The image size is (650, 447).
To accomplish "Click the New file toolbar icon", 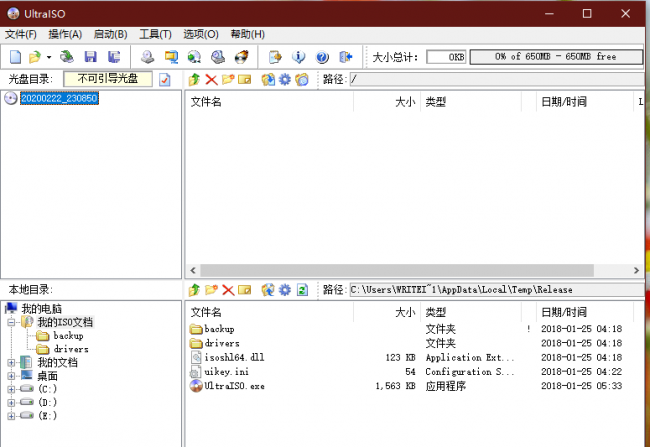I will click(x=15, y=57).
